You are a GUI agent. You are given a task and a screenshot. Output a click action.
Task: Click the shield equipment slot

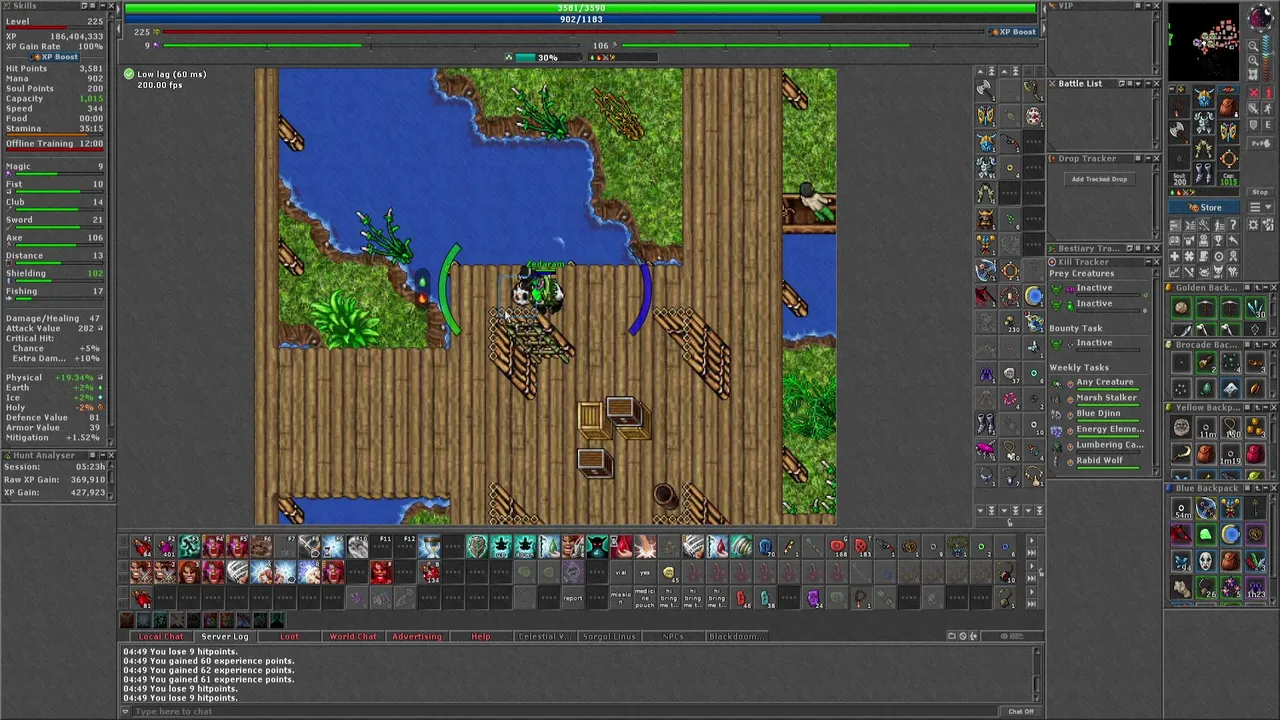[x=1228, y=132]
